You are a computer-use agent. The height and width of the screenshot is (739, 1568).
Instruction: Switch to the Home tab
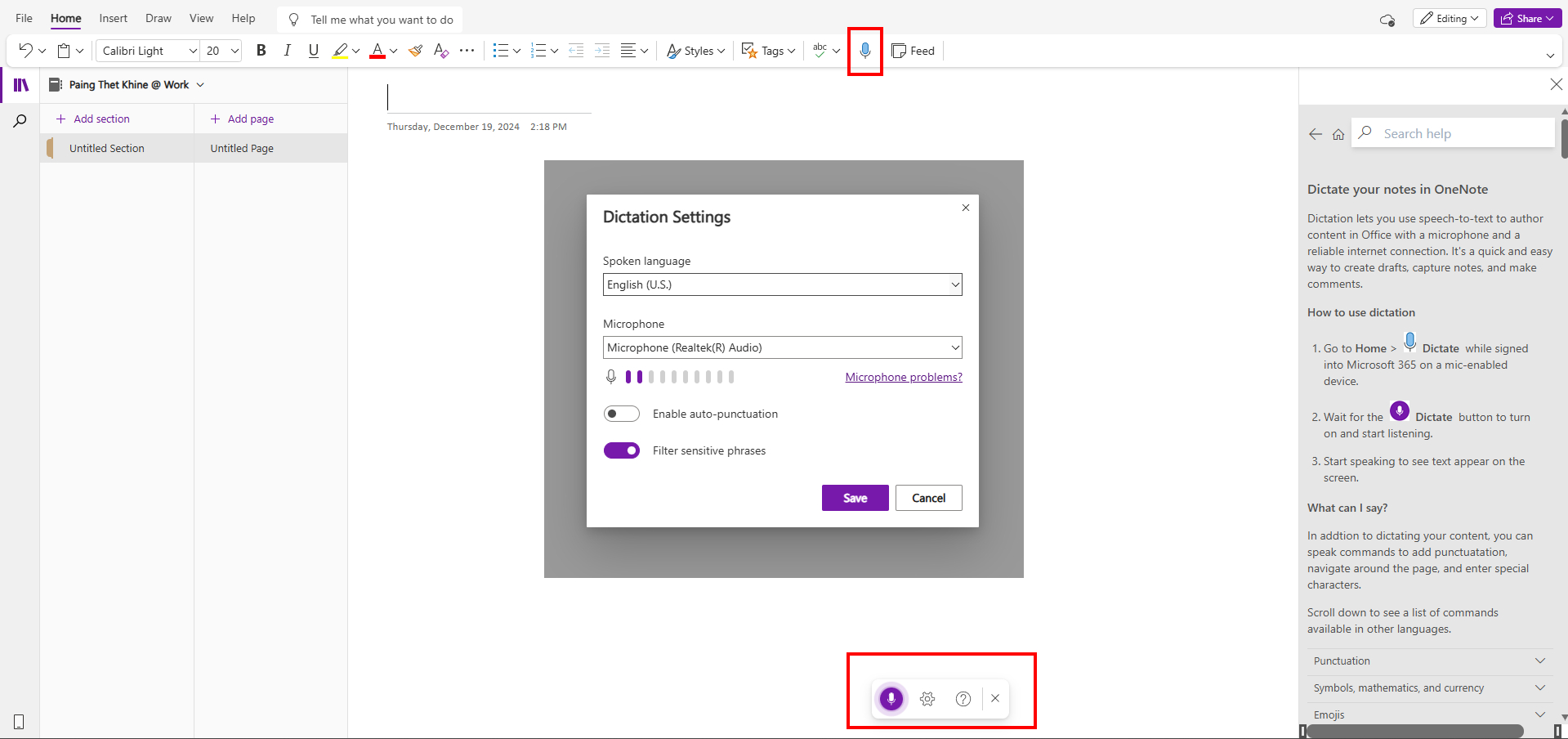coord(66,18)
